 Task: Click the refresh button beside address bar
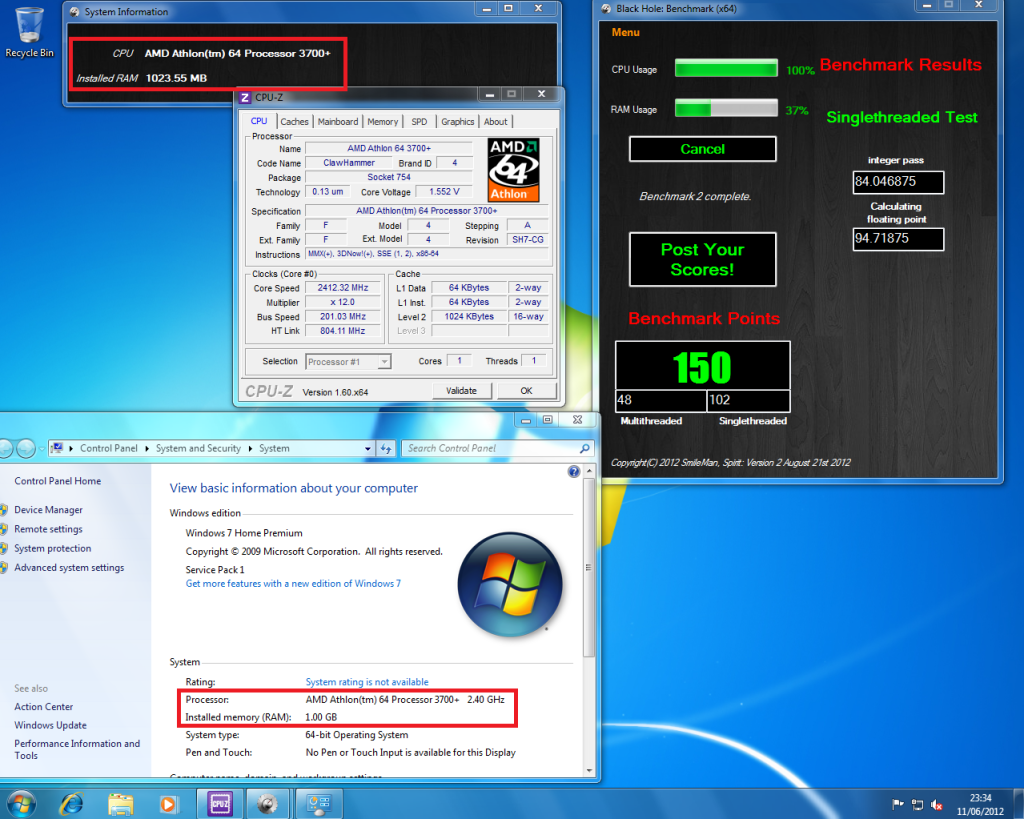(386, 448)
